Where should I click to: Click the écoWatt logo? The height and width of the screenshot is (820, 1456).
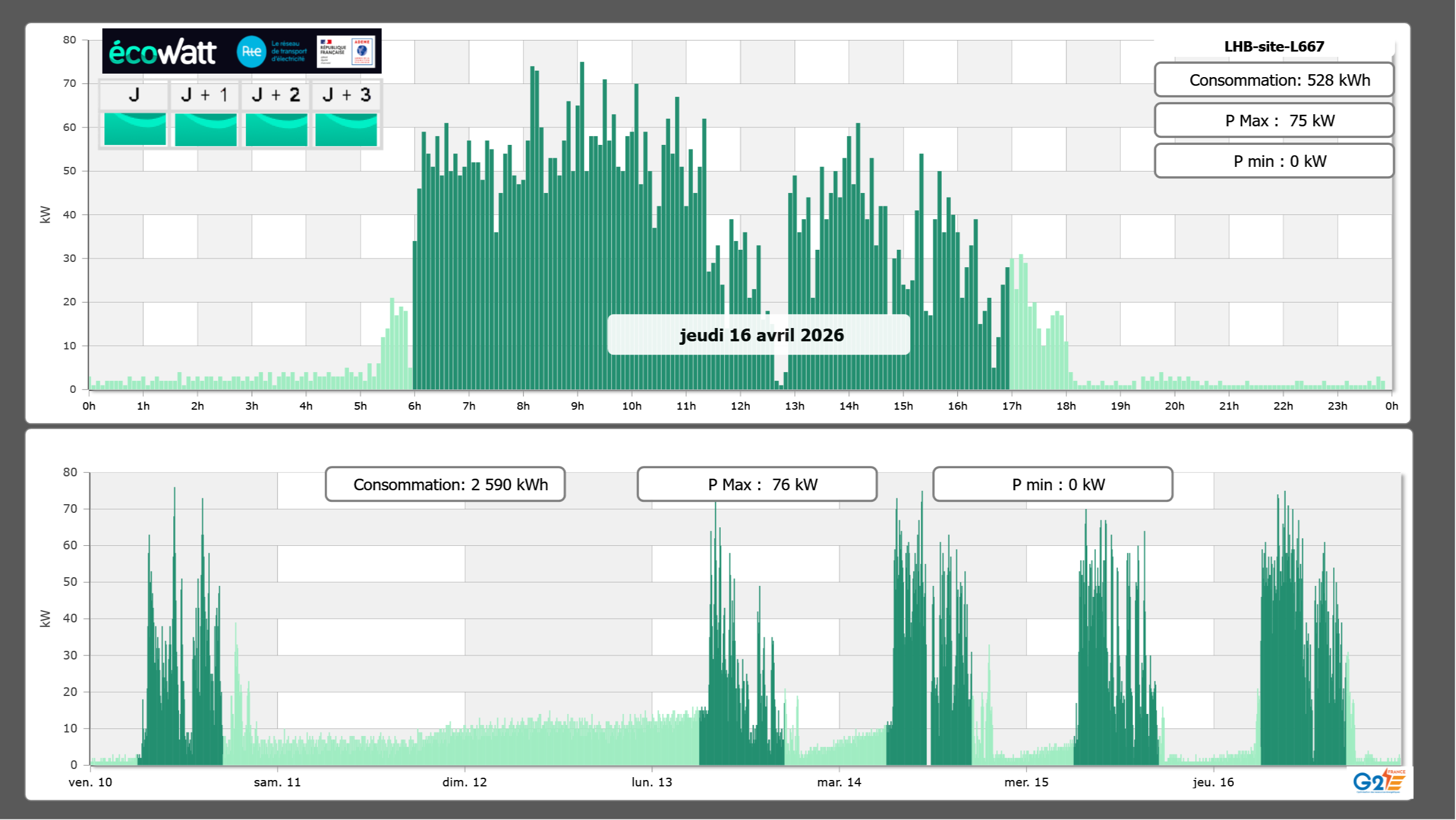click(x=162, y=52)
